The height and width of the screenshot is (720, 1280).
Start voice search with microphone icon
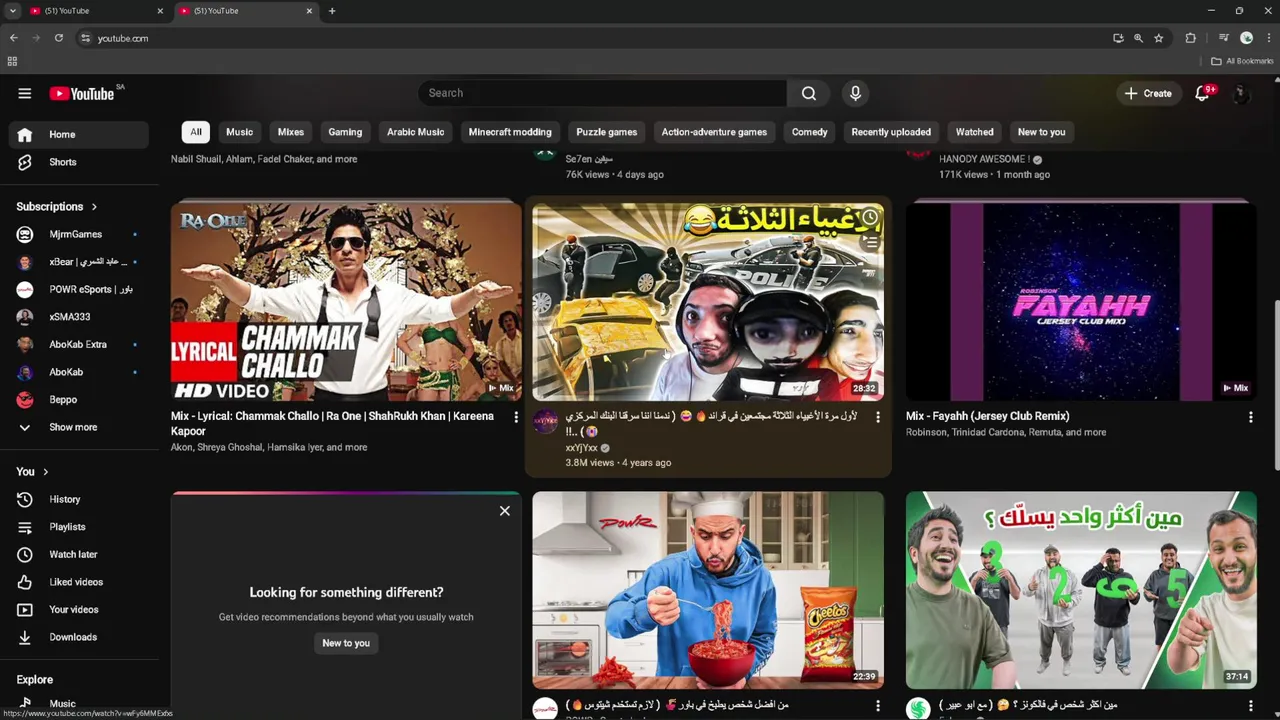[855, 93]
